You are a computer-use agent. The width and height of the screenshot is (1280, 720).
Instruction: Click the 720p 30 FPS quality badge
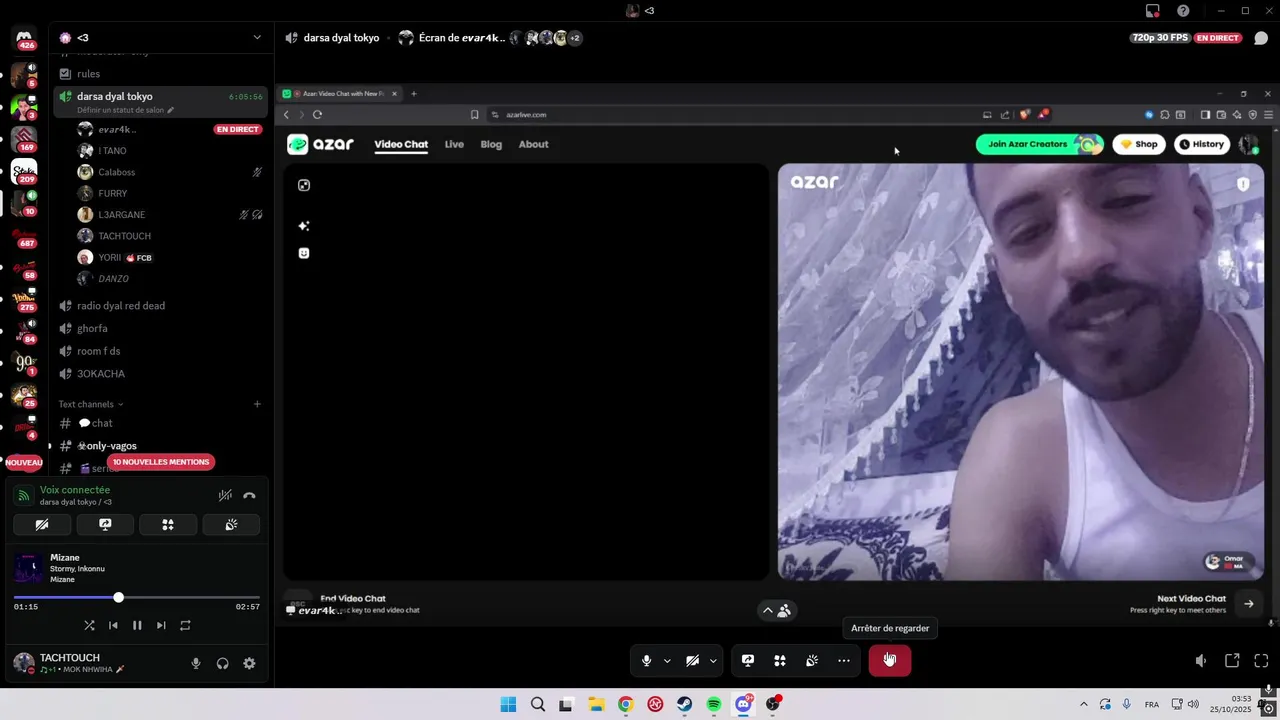click(x=1160, y=38)
